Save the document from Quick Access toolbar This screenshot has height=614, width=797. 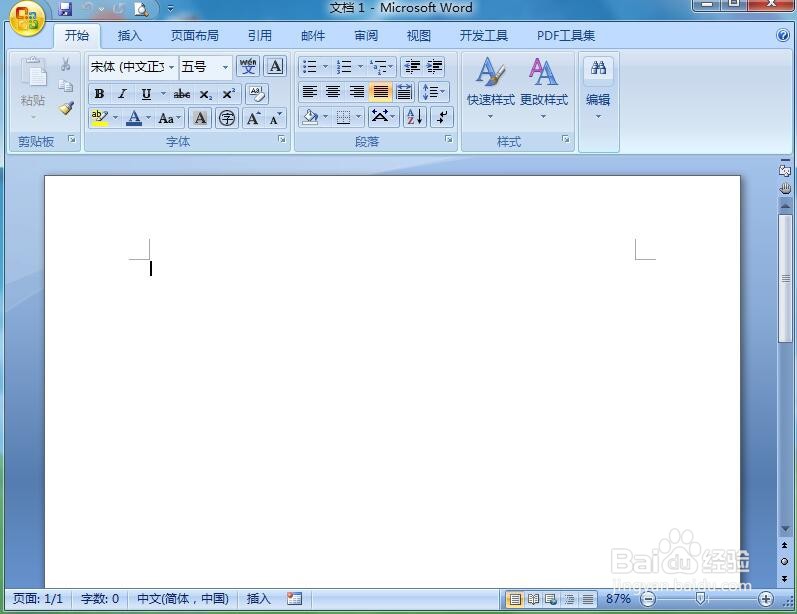(x=65, y=9)
